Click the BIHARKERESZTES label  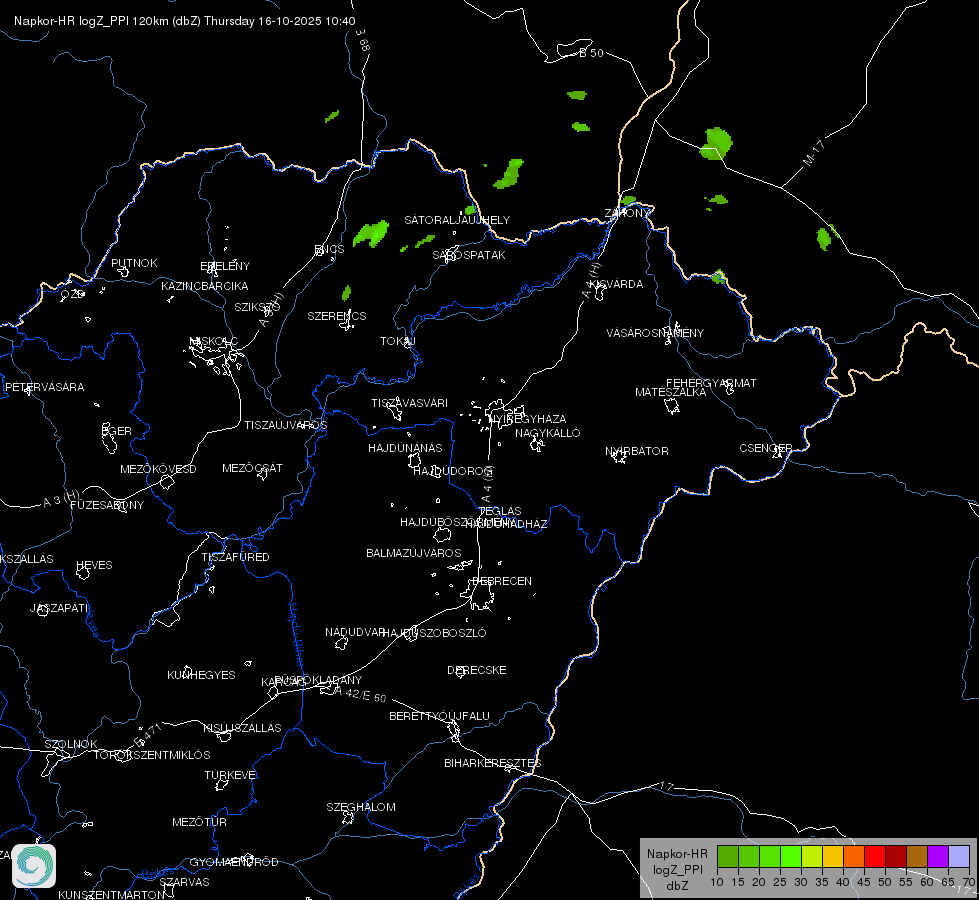pos(493,763)
